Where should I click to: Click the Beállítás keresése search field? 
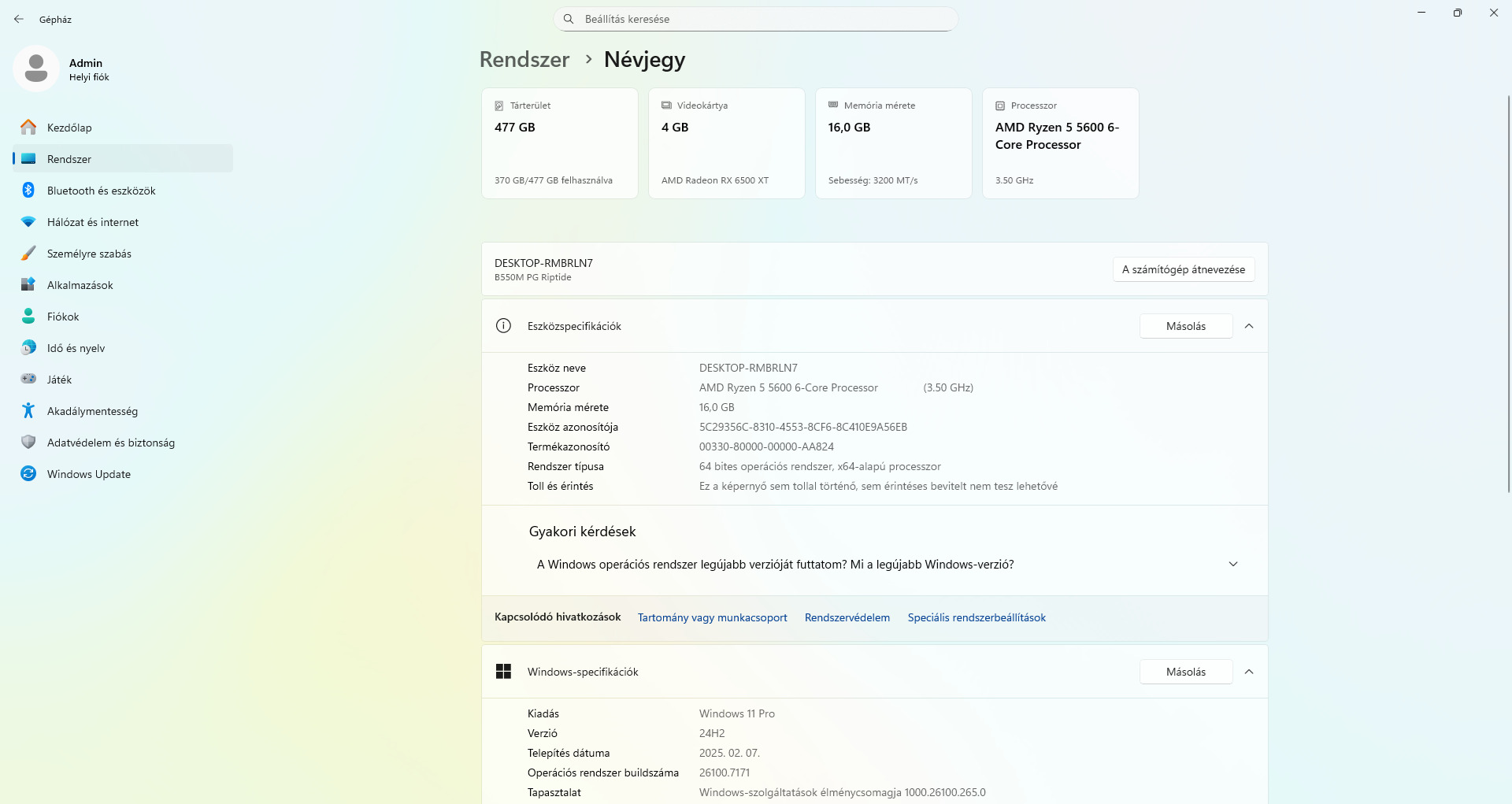click(756, 19)
